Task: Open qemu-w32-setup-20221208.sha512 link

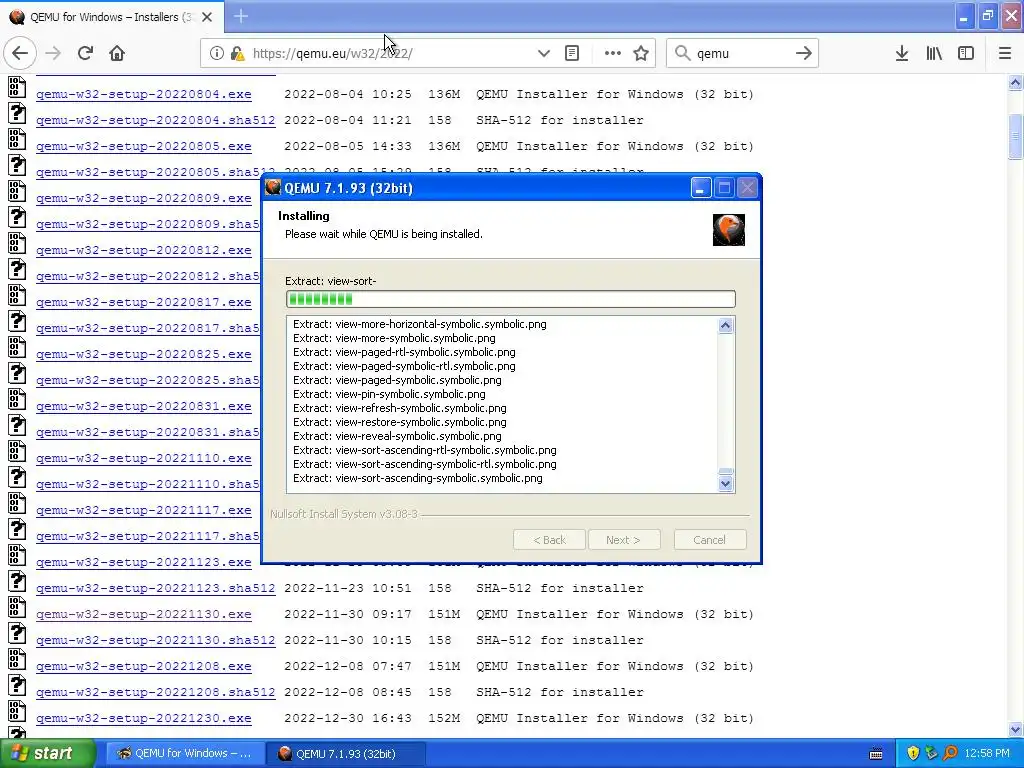Action: point(155,692)
